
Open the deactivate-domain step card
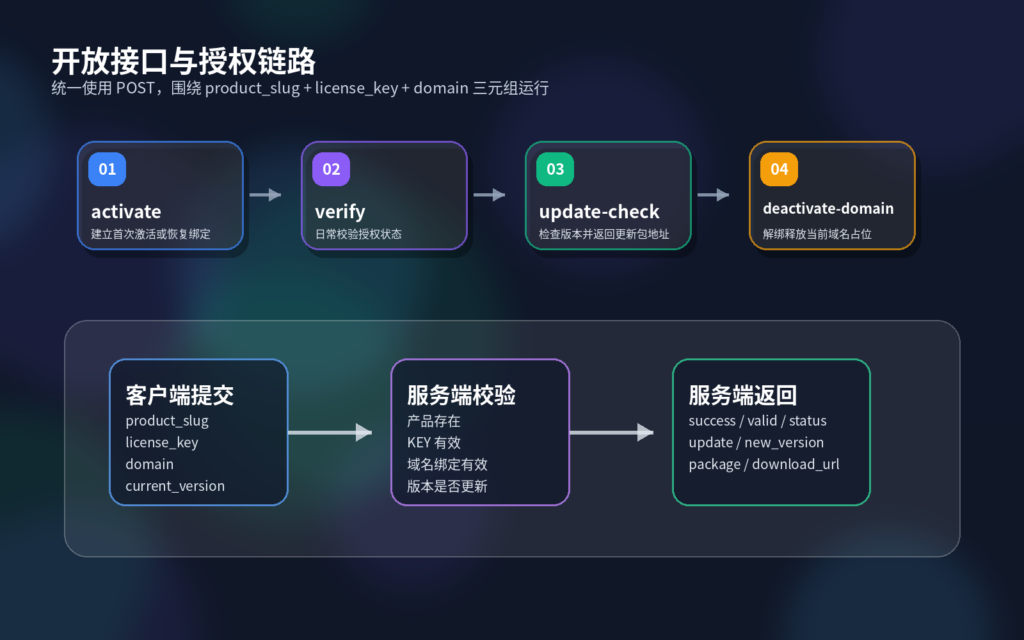(x=833, y=196)
